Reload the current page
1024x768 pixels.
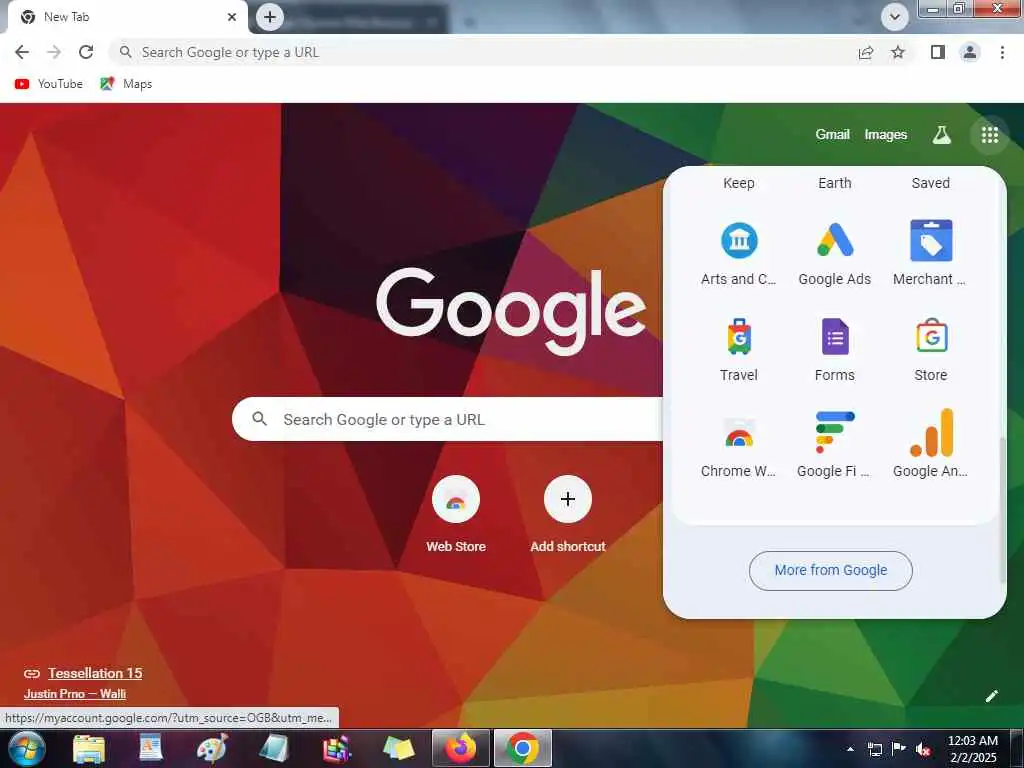click(x=86, y=52)
